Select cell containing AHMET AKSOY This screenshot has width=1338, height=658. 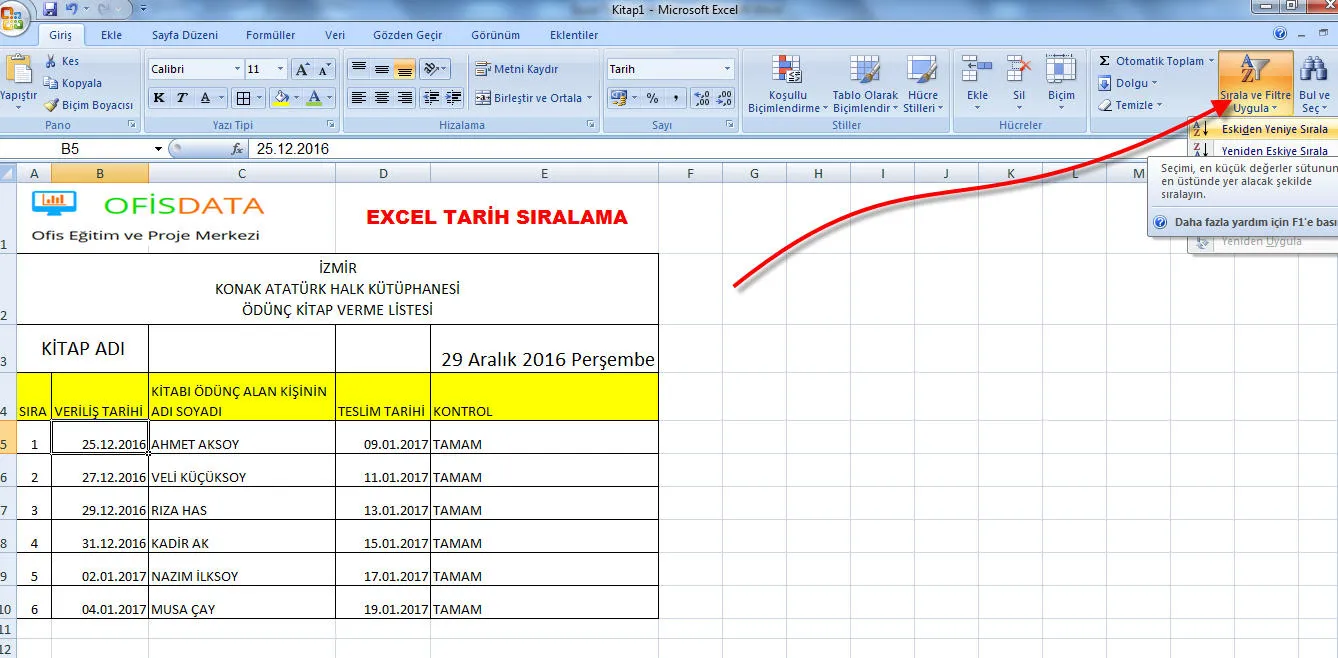(241, 444)
